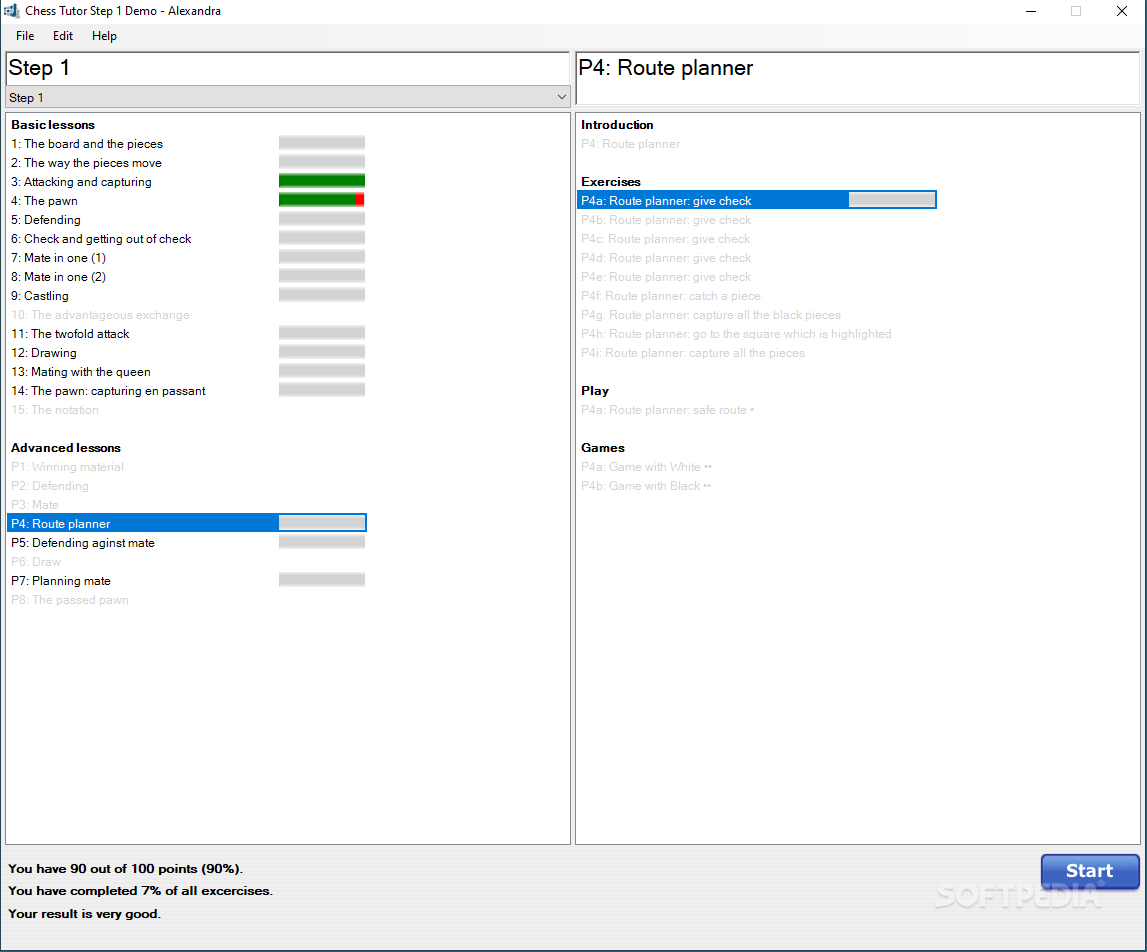Select lesson 9: Castling
This screenshot has width=1147, height=952.
(40, 296)
